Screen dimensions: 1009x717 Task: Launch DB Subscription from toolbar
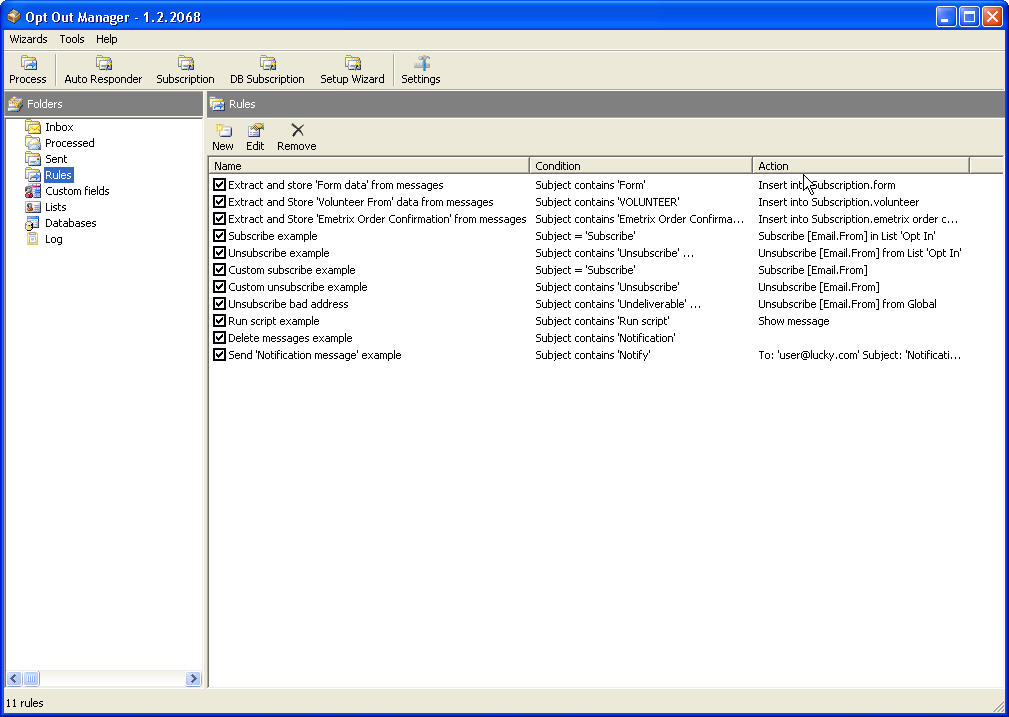click(x=267, y=70)
